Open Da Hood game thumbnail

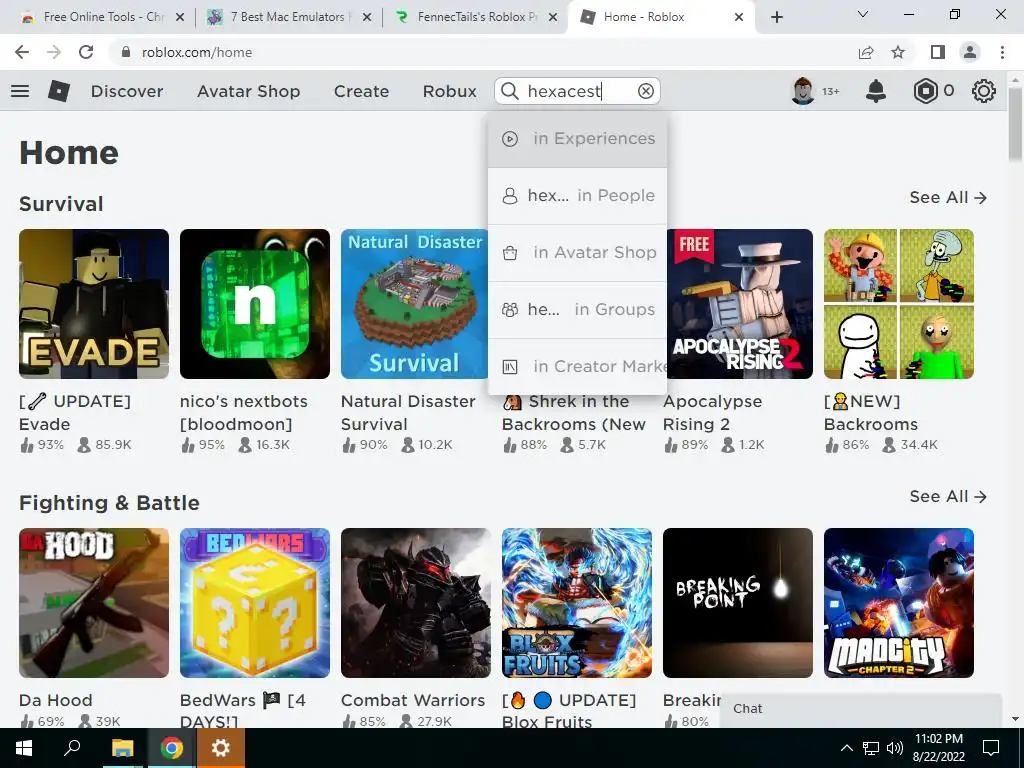tap(94, 603)
